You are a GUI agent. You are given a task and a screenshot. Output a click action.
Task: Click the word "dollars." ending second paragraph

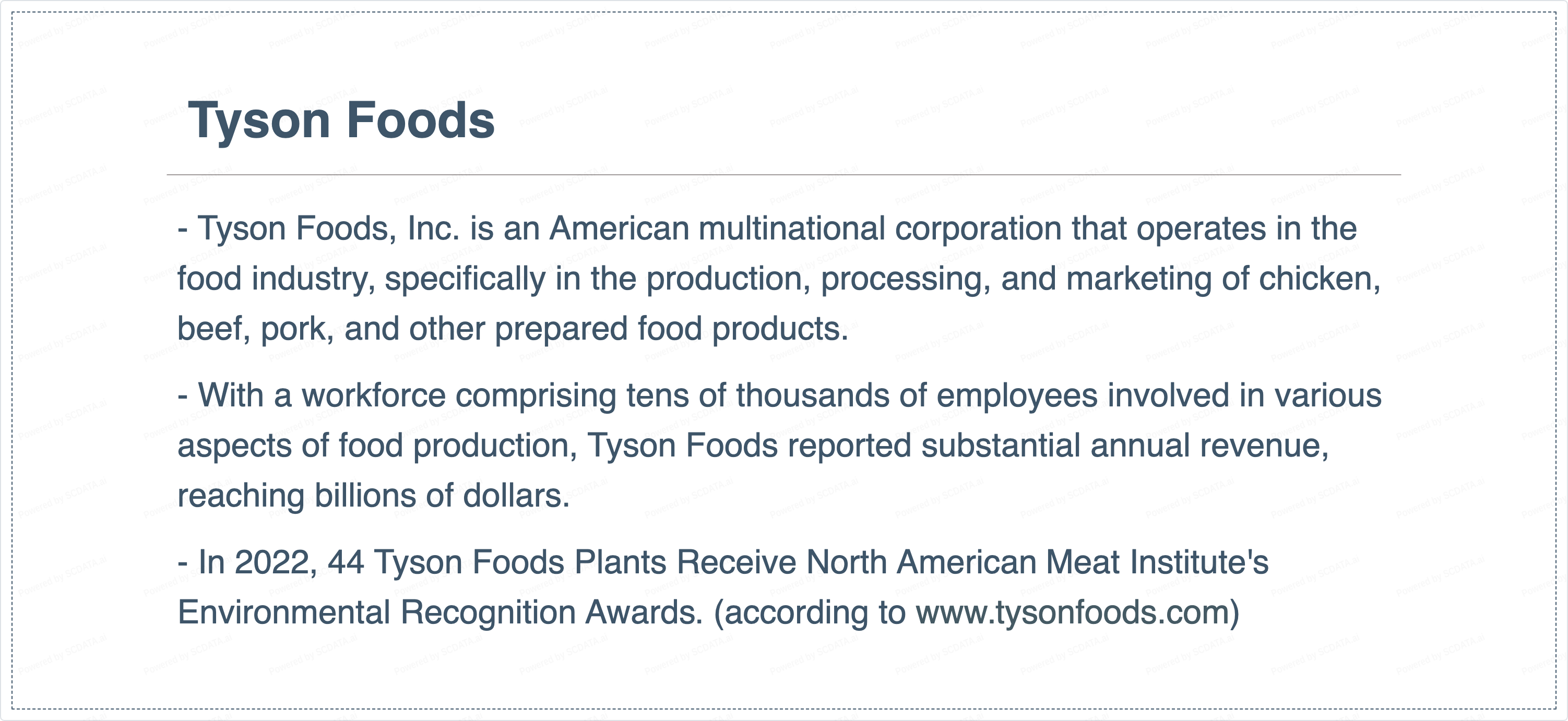click(516, 495)
